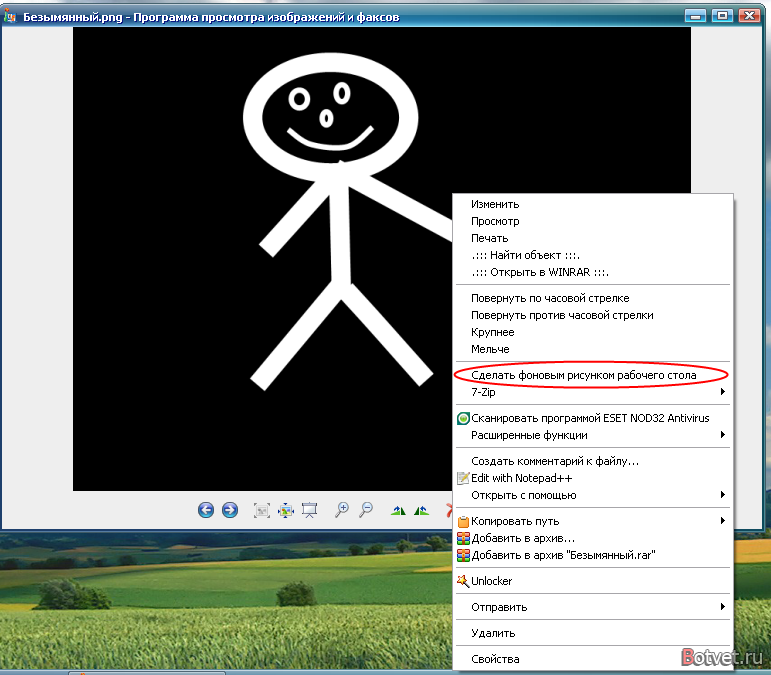Screen dimensions: 771x675
Task: Expand the 7-Zip submenu arrow
Action: click(723, 392)
